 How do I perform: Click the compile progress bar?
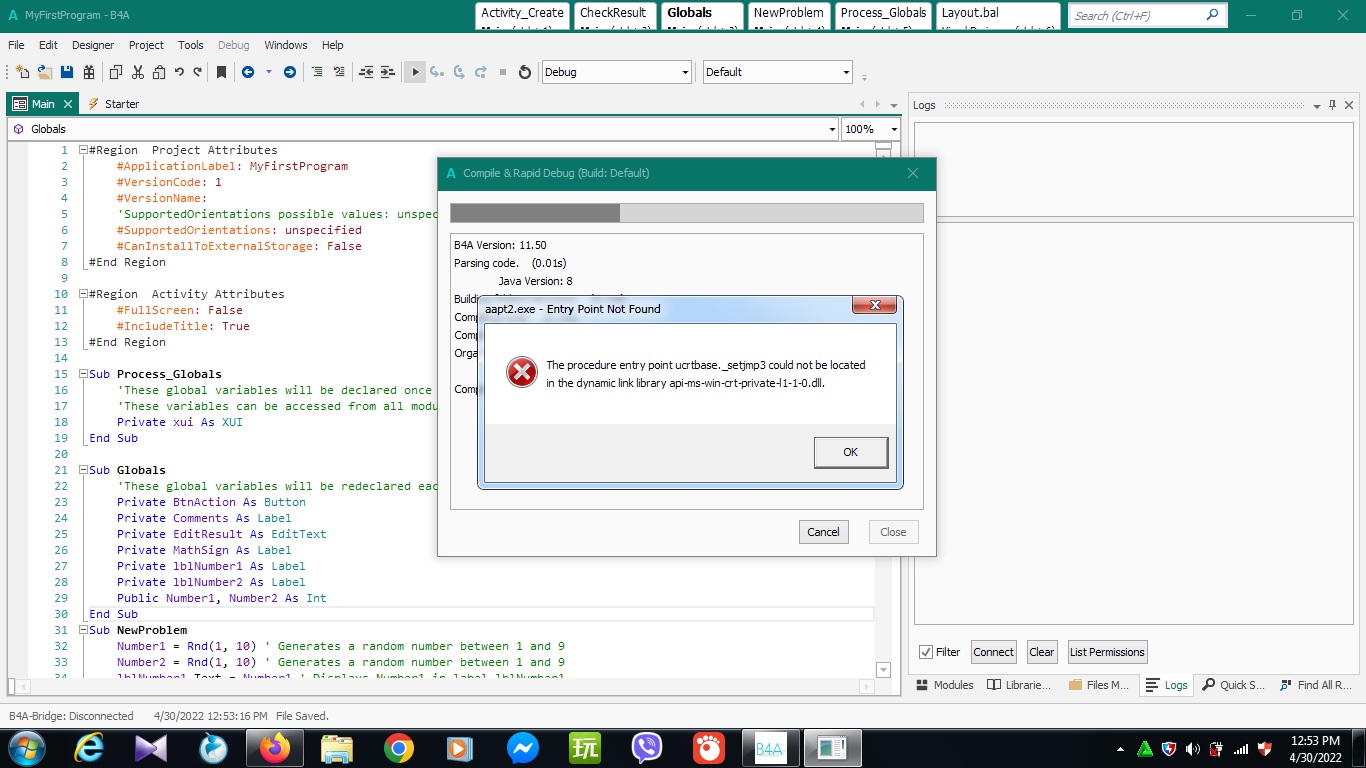pyautogui.click(x=687, y=213)
